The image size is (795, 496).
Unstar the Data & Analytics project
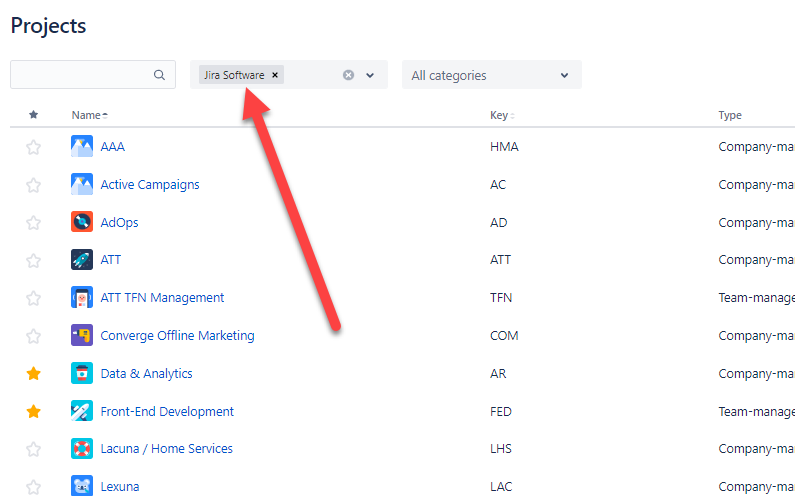coord(33,374)
